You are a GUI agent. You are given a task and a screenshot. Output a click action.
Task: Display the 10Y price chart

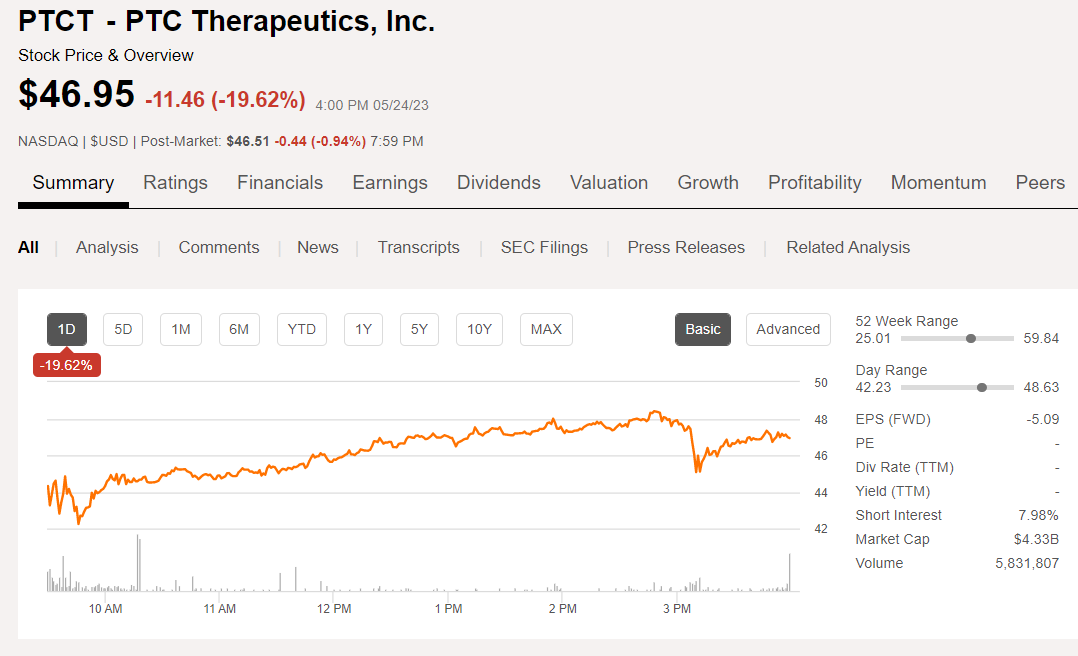(479, 329)
